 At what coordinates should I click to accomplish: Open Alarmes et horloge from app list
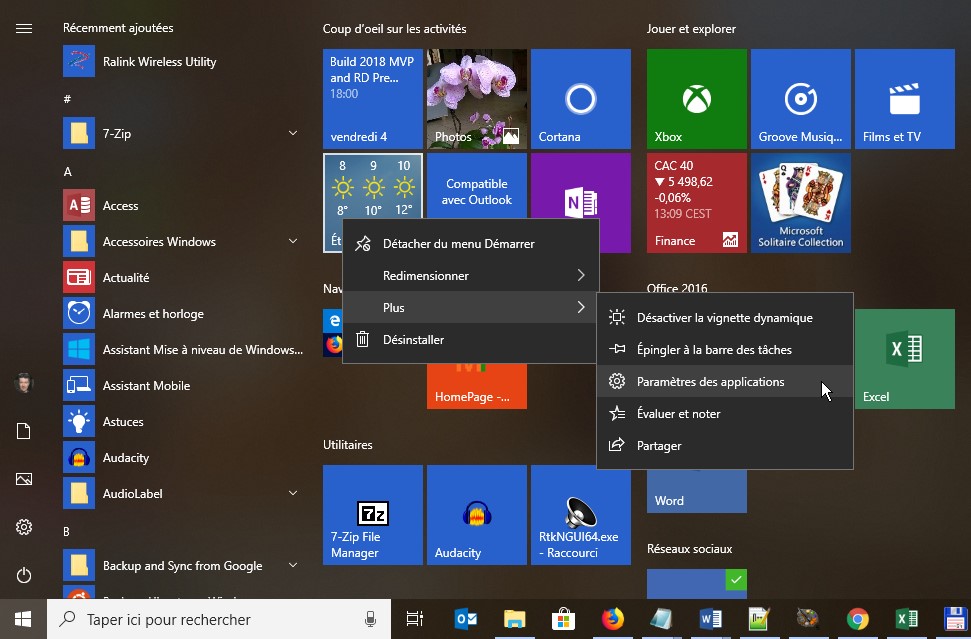[153, 314]
